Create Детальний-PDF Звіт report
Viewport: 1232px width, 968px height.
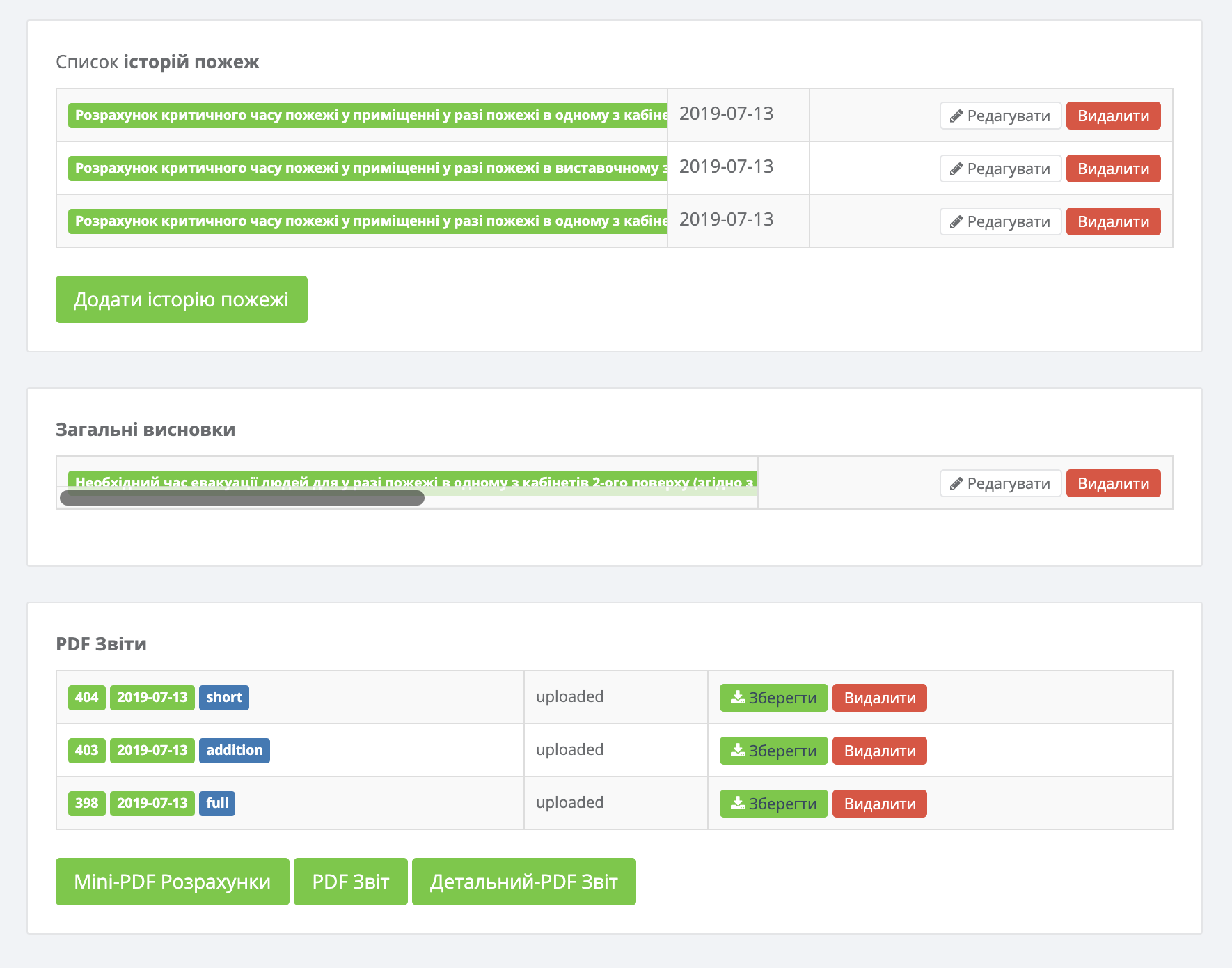click(x=523, y=882)
